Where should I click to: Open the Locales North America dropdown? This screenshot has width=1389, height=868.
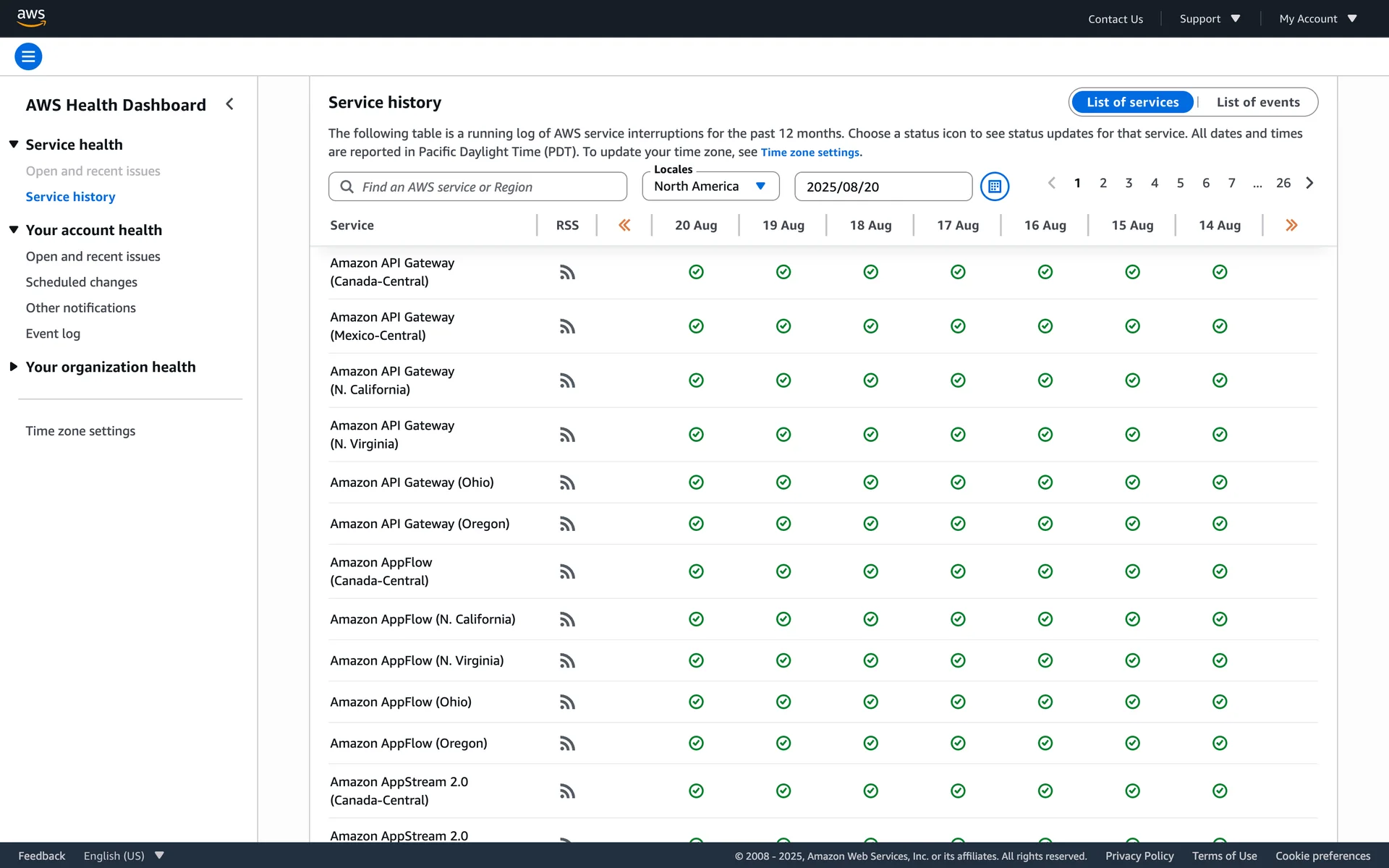[710, 187]
